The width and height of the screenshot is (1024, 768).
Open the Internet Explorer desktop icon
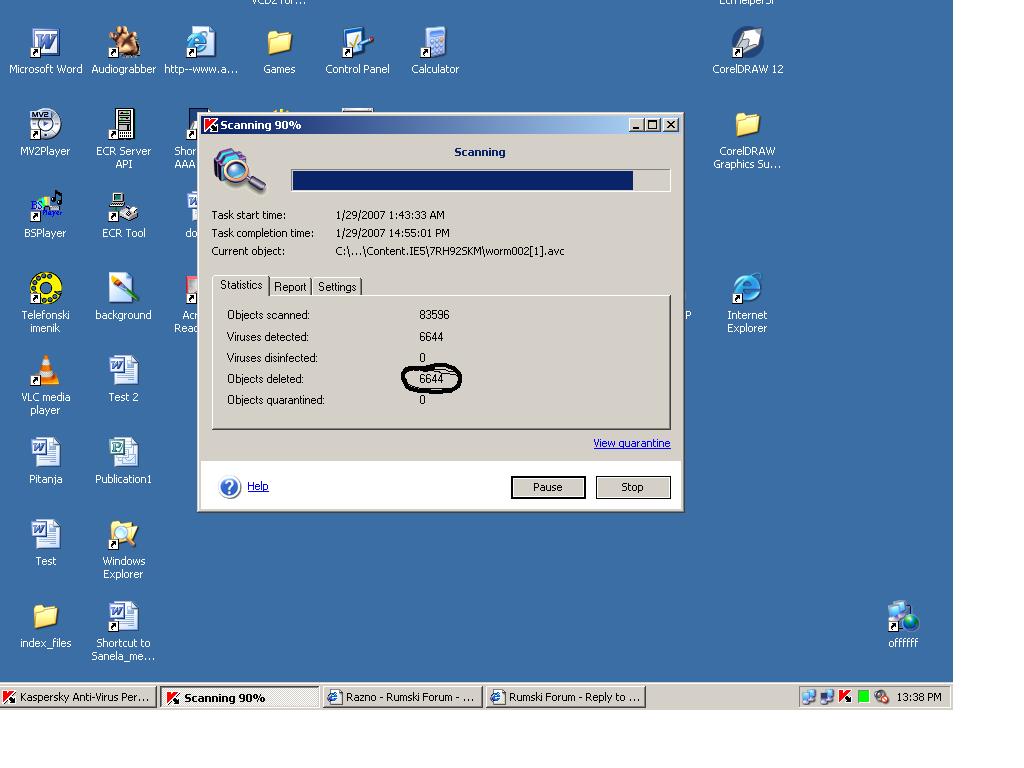747,290
